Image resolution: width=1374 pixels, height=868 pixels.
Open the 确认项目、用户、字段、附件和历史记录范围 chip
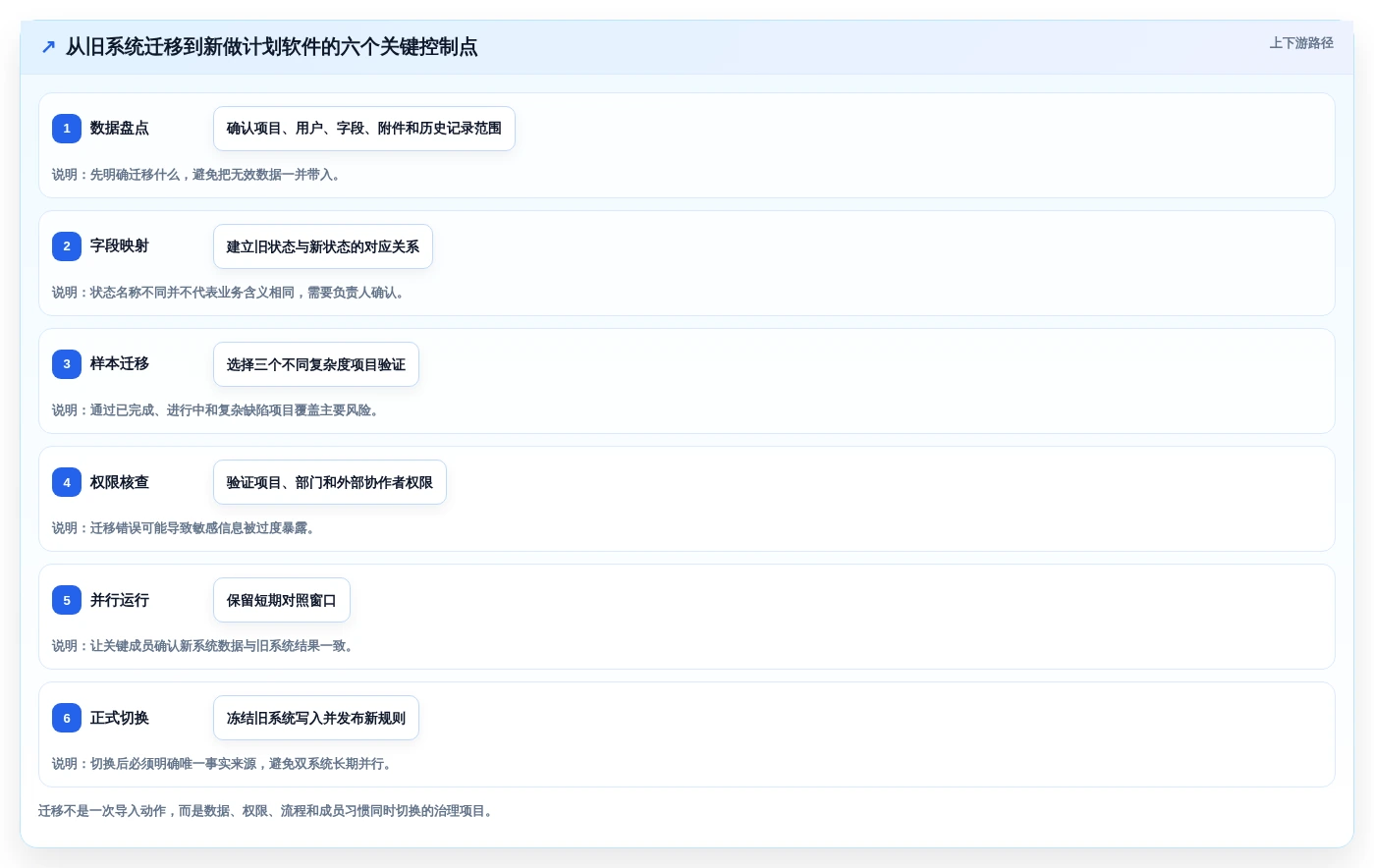[364, 129]
